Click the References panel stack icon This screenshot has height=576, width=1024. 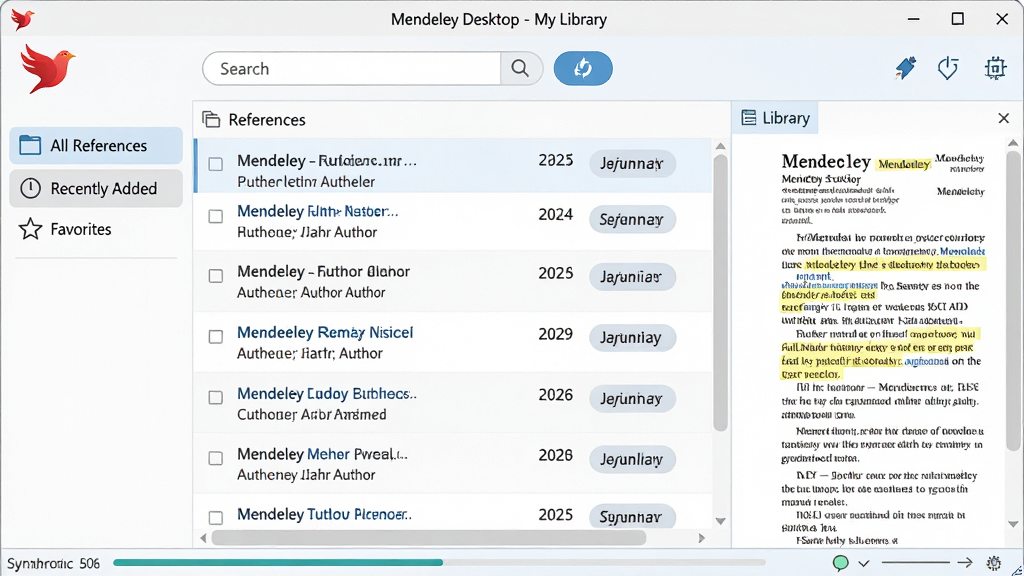[x=211, y=120]
